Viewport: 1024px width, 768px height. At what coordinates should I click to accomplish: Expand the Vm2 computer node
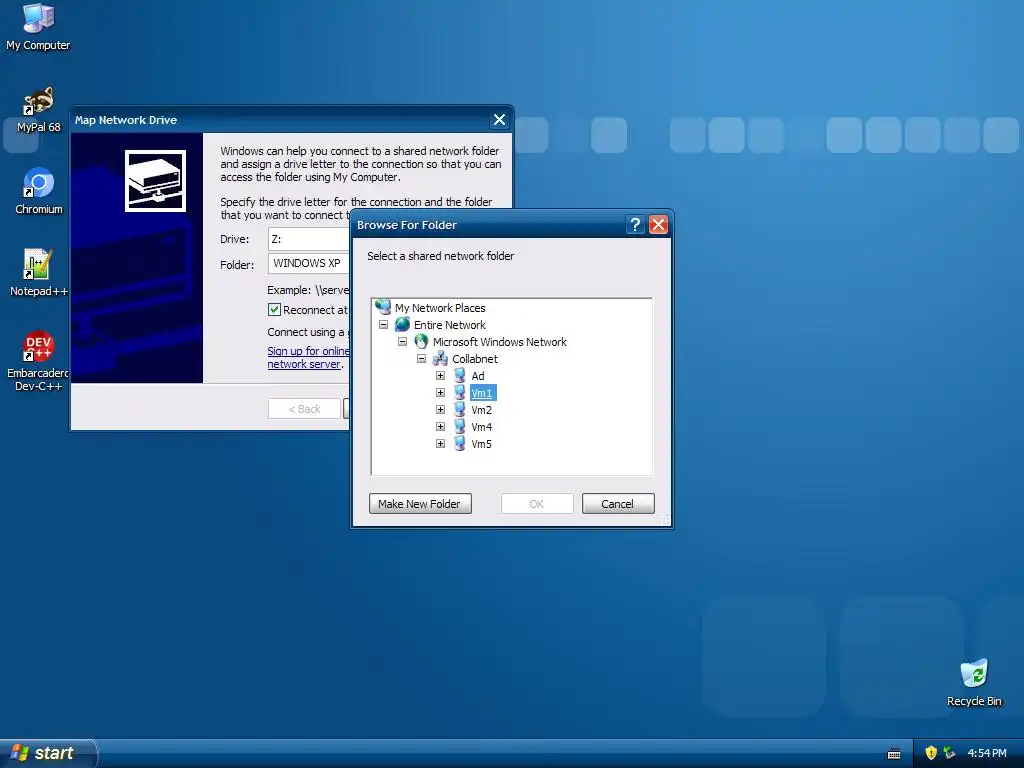440,409
